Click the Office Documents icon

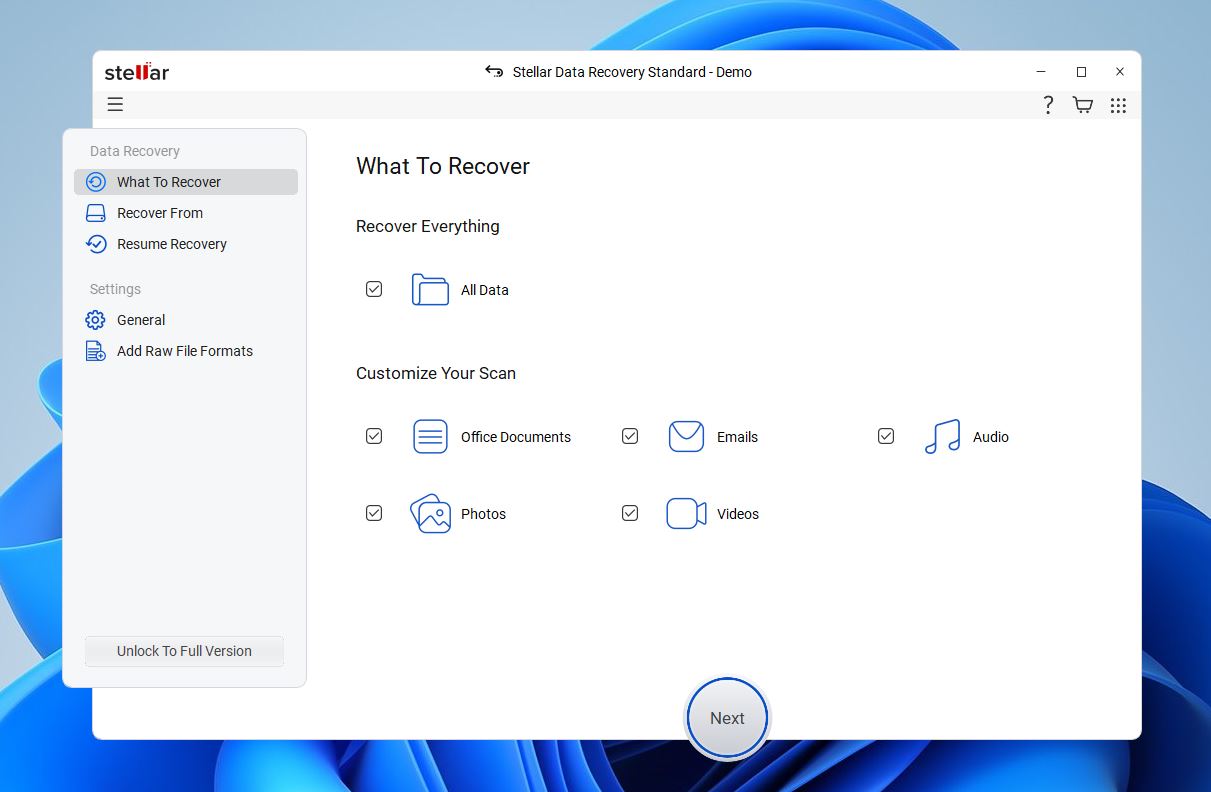[x=430, y=437]
